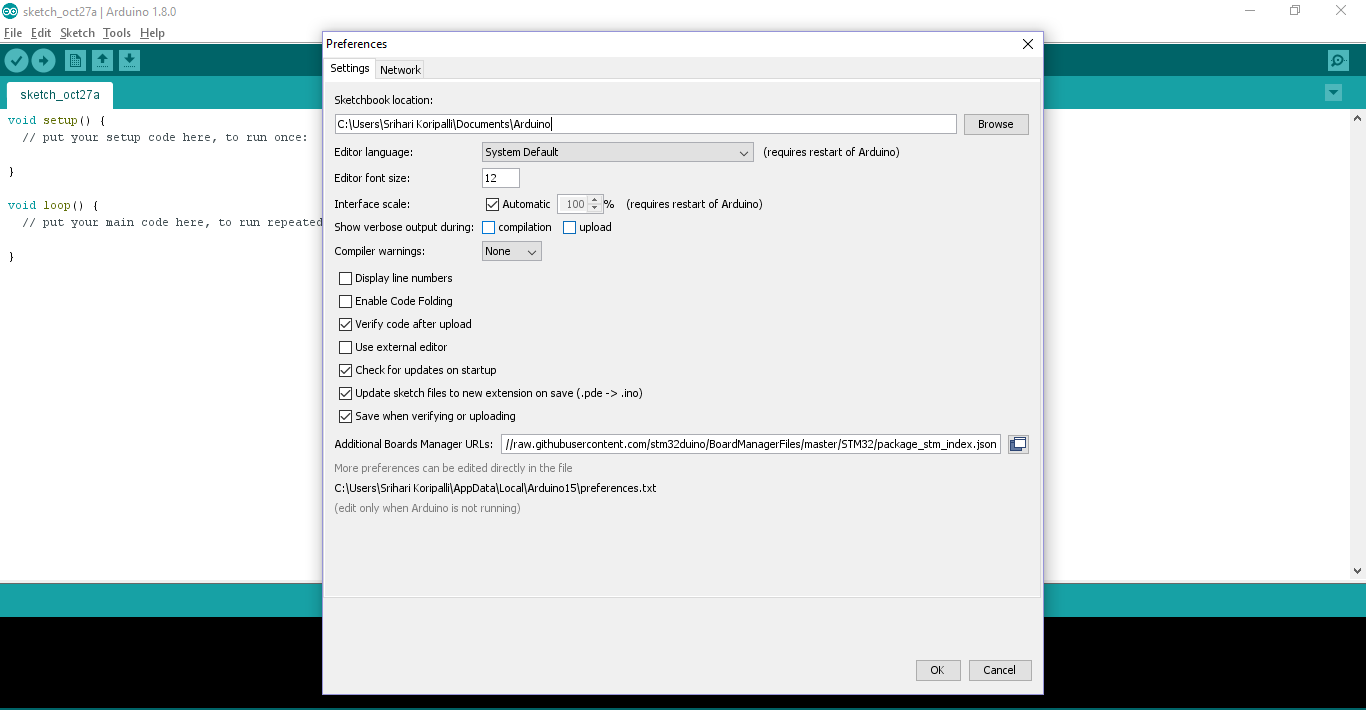Image resolution: width=1366 pixels, height=710 pixels.
Task: Open the Tools menu
Action: click(x=116, y=32)
